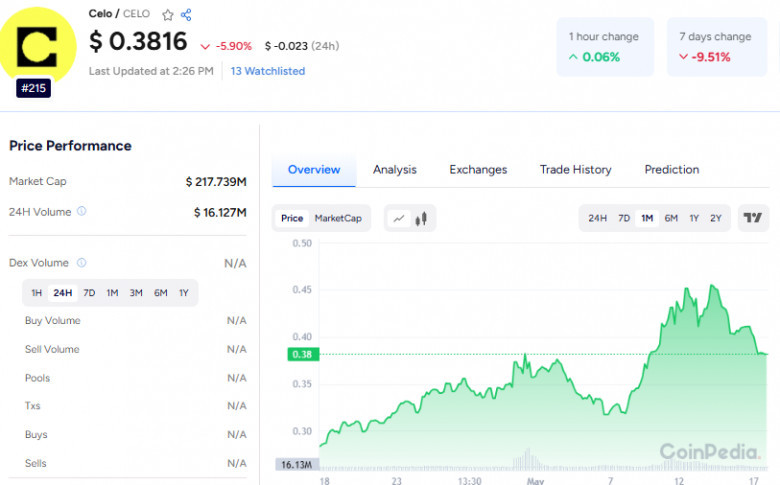Open the Exchanges tab

[478, 170]
